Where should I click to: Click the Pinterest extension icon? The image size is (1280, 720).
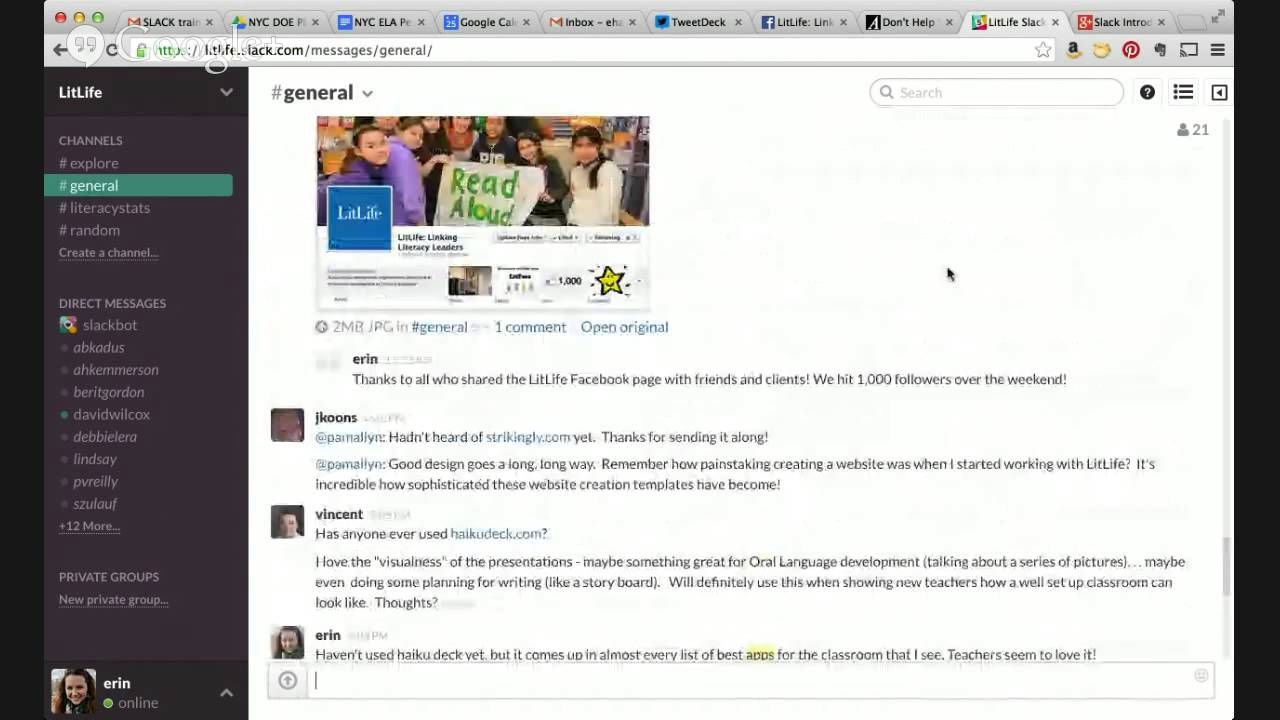point(1131,50)
